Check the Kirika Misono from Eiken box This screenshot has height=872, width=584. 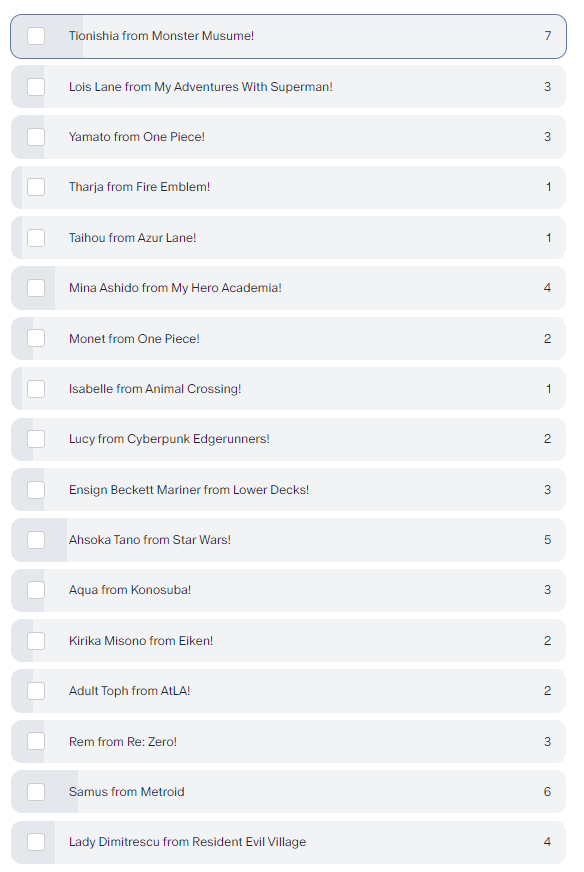pos(36,641)
